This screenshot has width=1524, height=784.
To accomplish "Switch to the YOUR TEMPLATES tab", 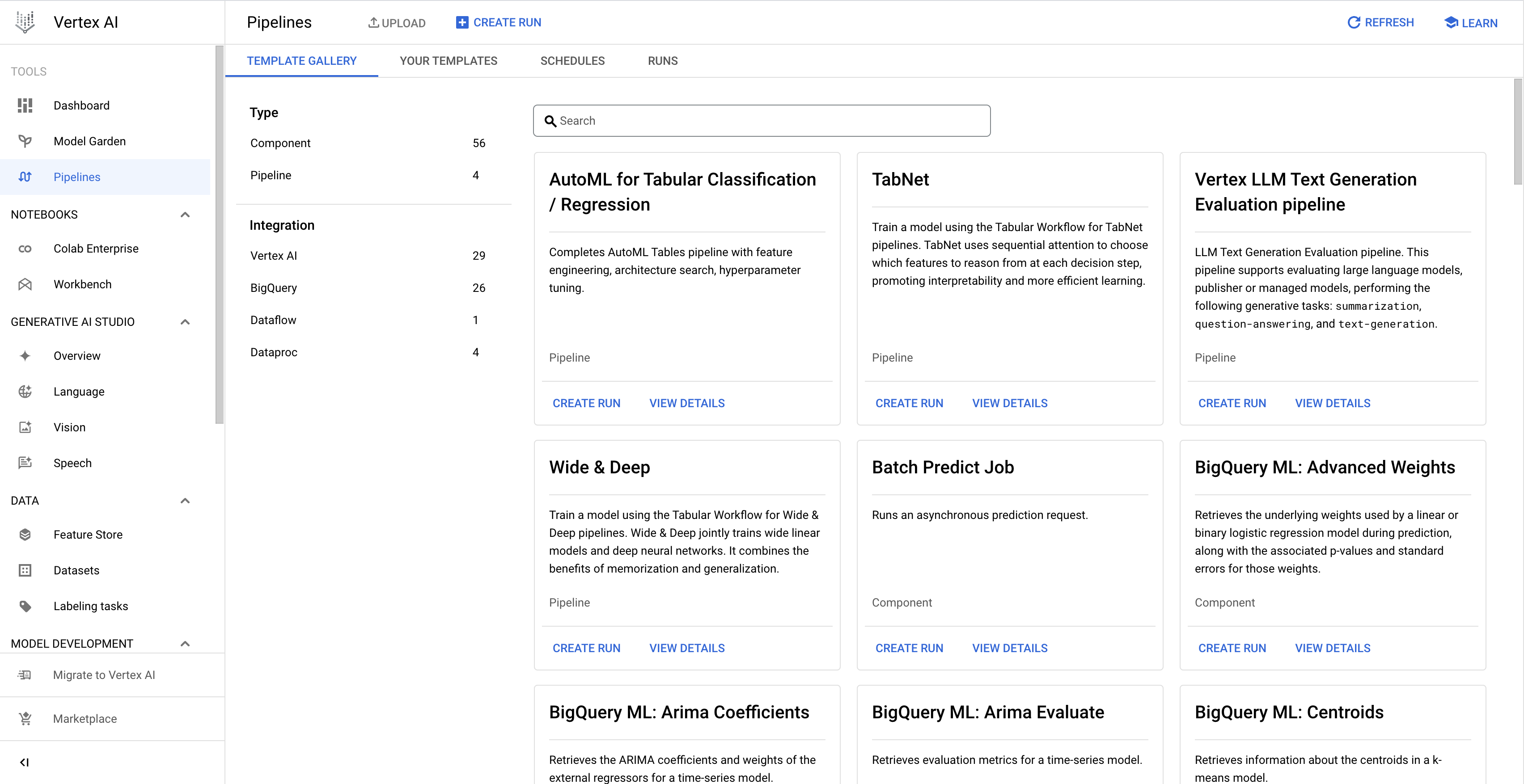I will tap(448, 61).
